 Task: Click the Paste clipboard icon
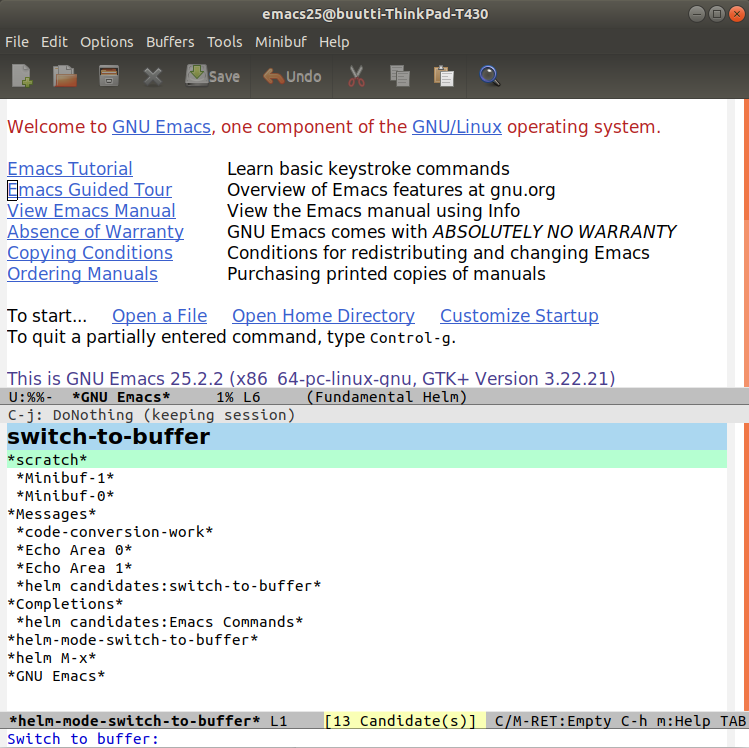[x=444, y=76]
